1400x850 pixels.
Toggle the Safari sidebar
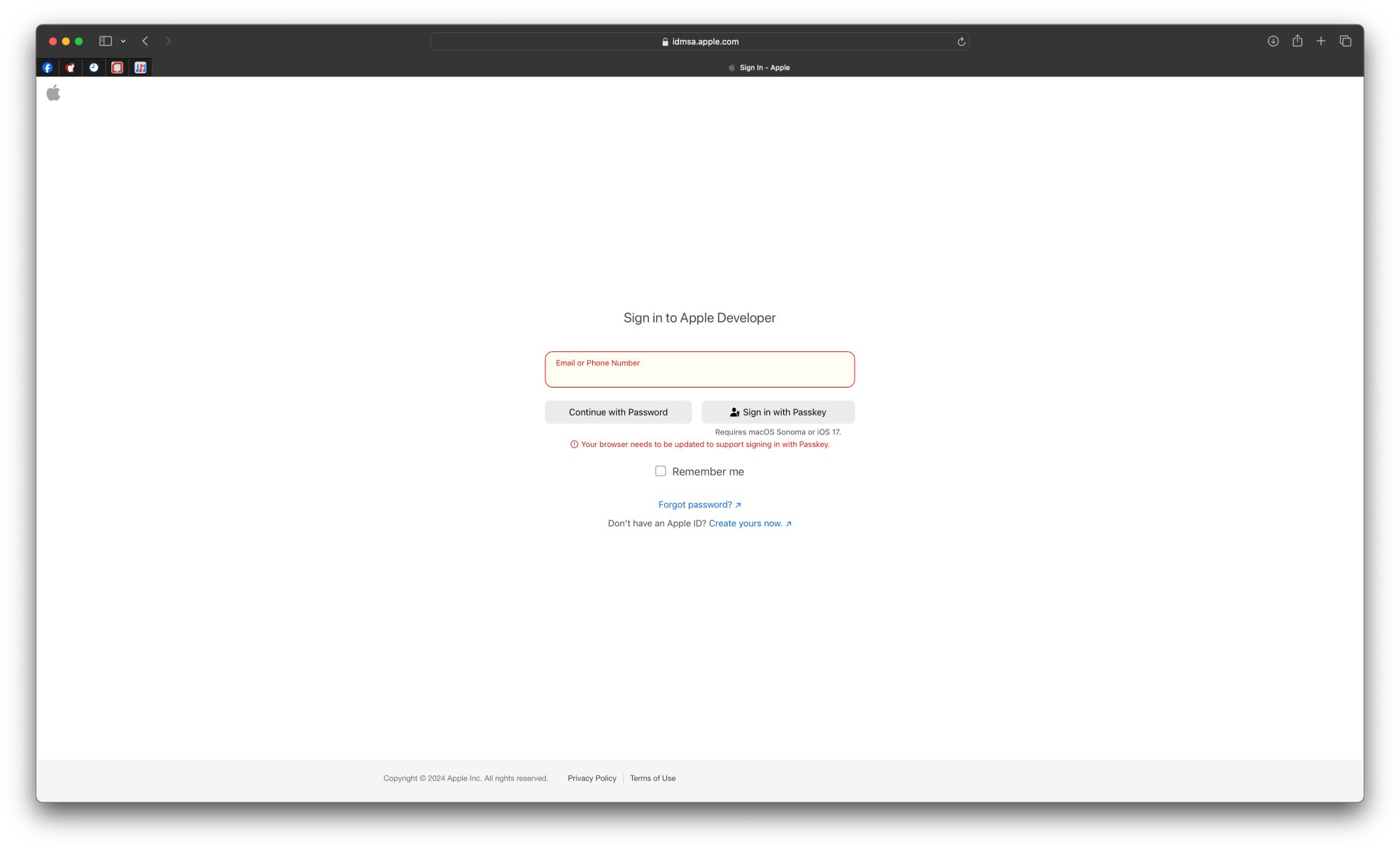106,41
